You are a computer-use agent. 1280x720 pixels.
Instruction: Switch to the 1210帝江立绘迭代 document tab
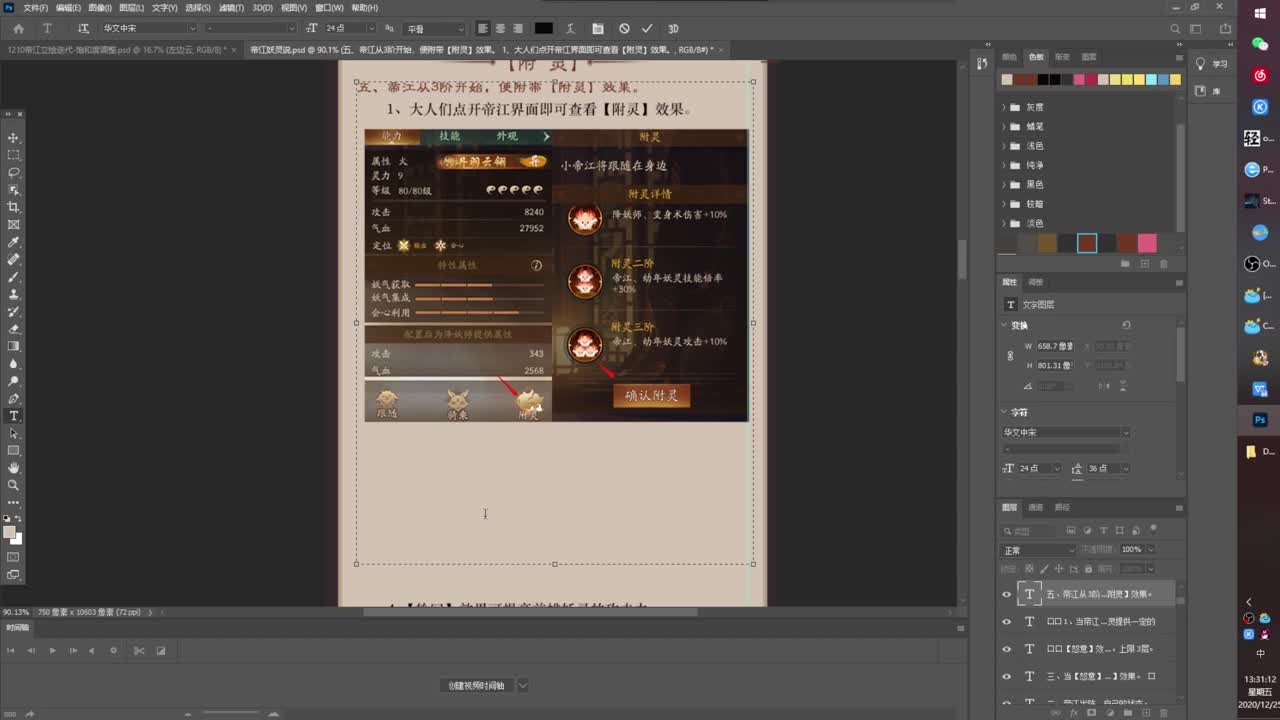click(116, 49)
